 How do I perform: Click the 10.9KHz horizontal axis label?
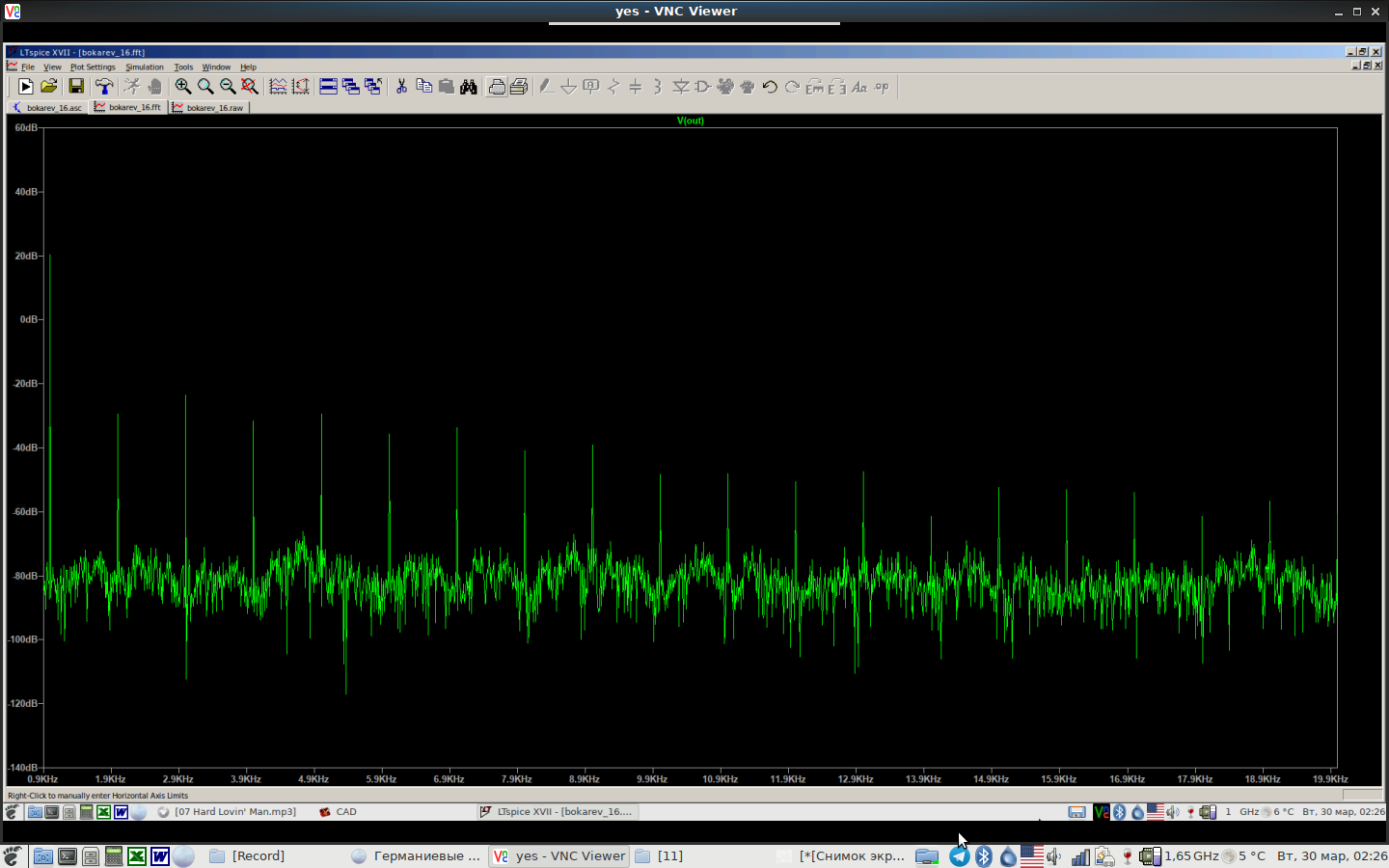[720, 779]
